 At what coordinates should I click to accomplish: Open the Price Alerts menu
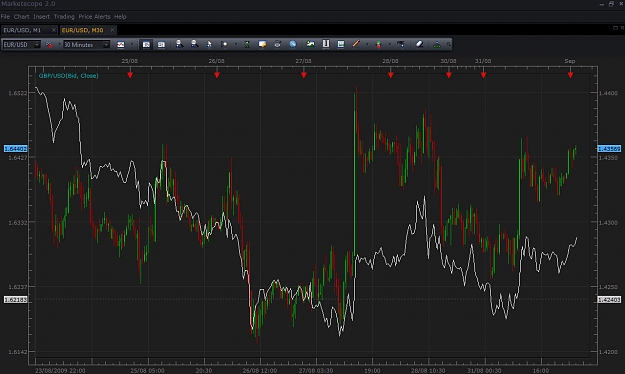94,17
